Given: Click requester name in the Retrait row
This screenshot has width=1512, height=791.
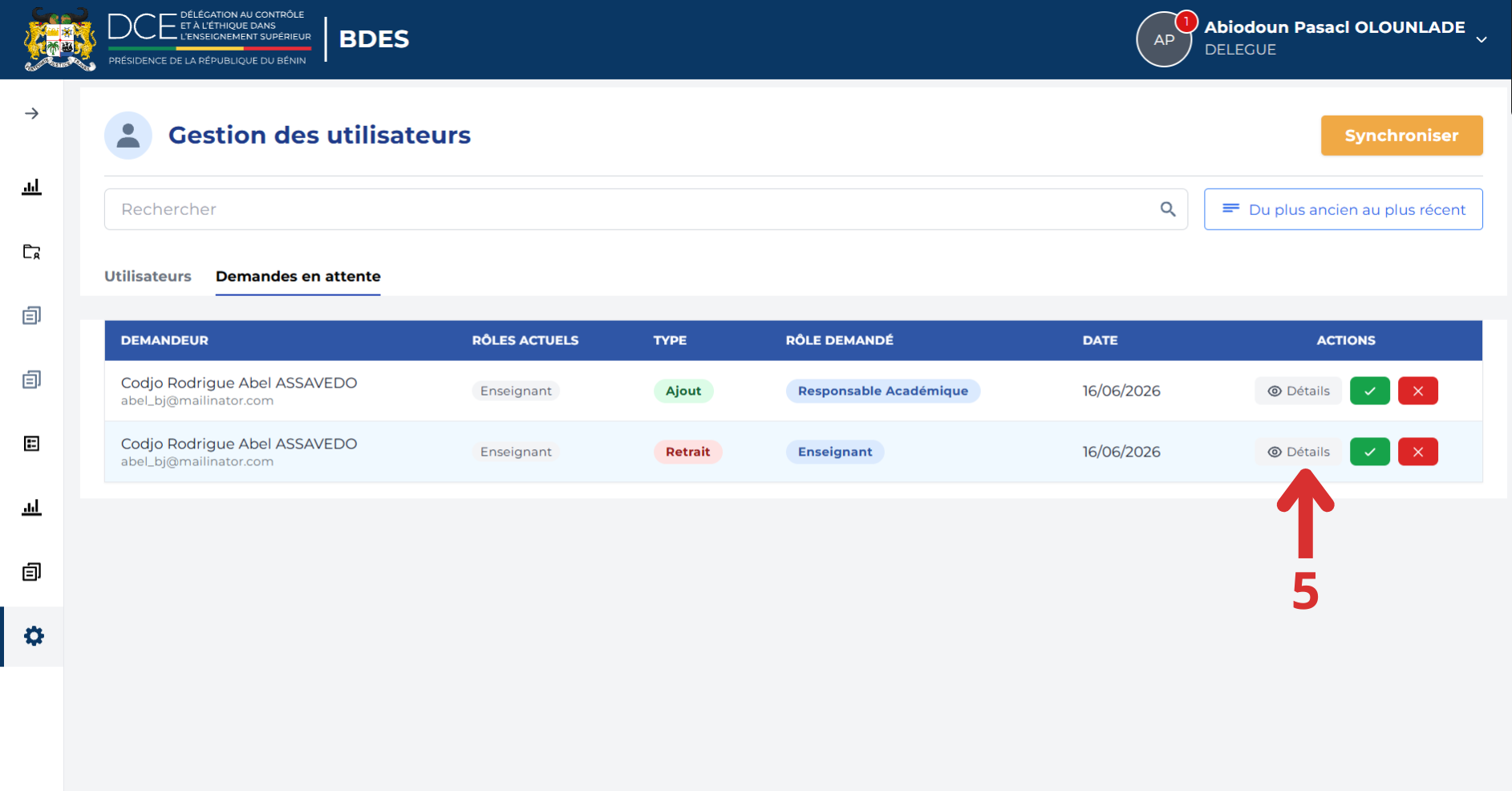Looking at the screenshot, I should point(239,444).
